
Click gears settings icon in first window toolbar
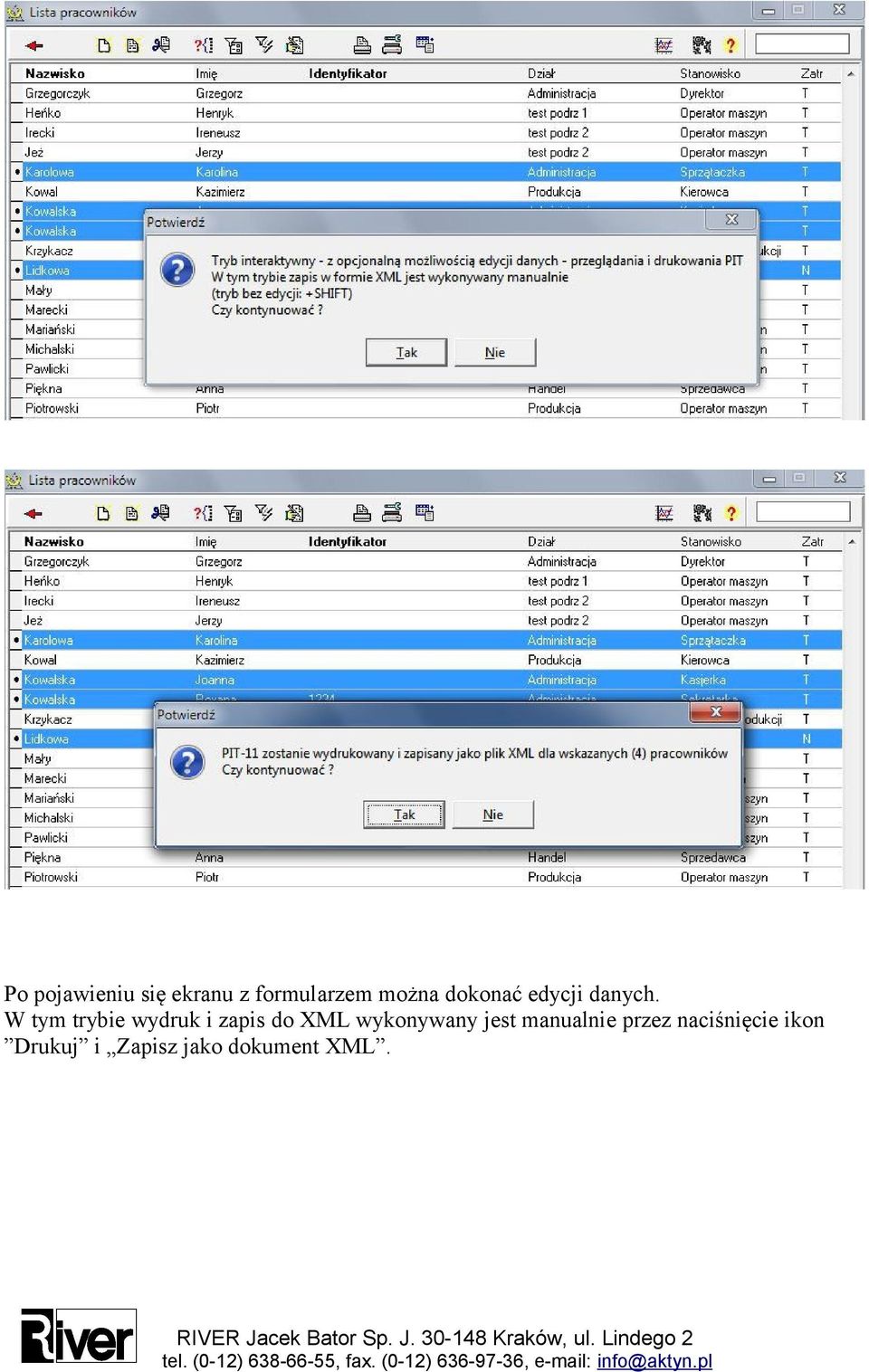point(702,45)
